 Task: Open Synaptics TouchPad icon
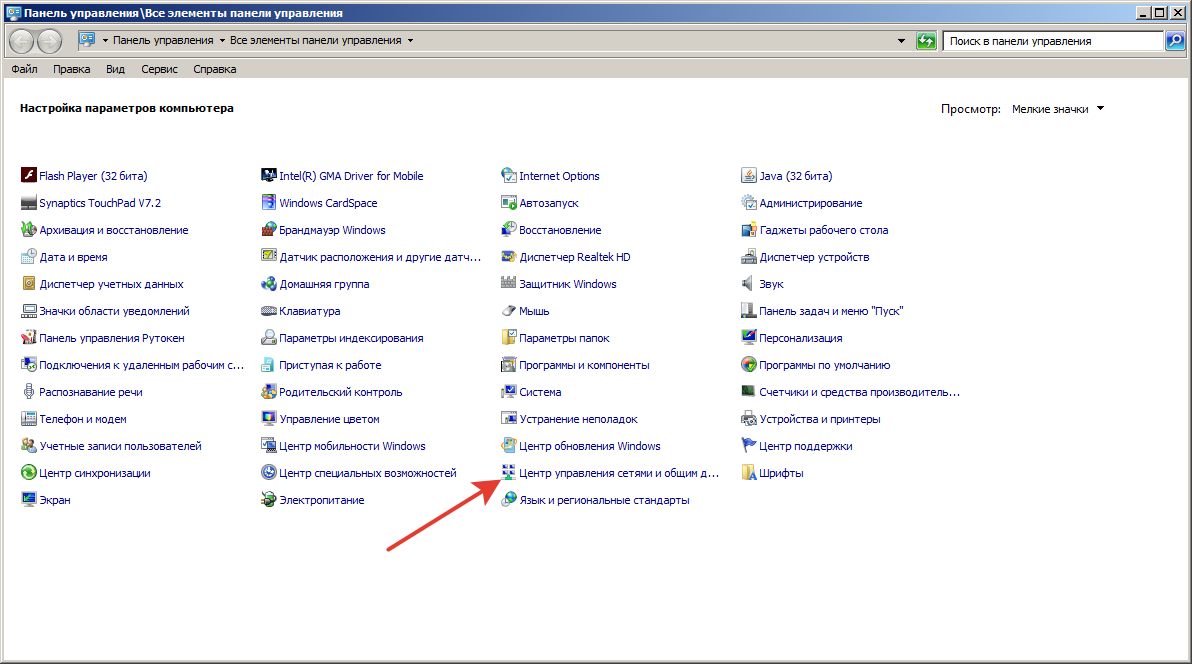coord(29,203)
